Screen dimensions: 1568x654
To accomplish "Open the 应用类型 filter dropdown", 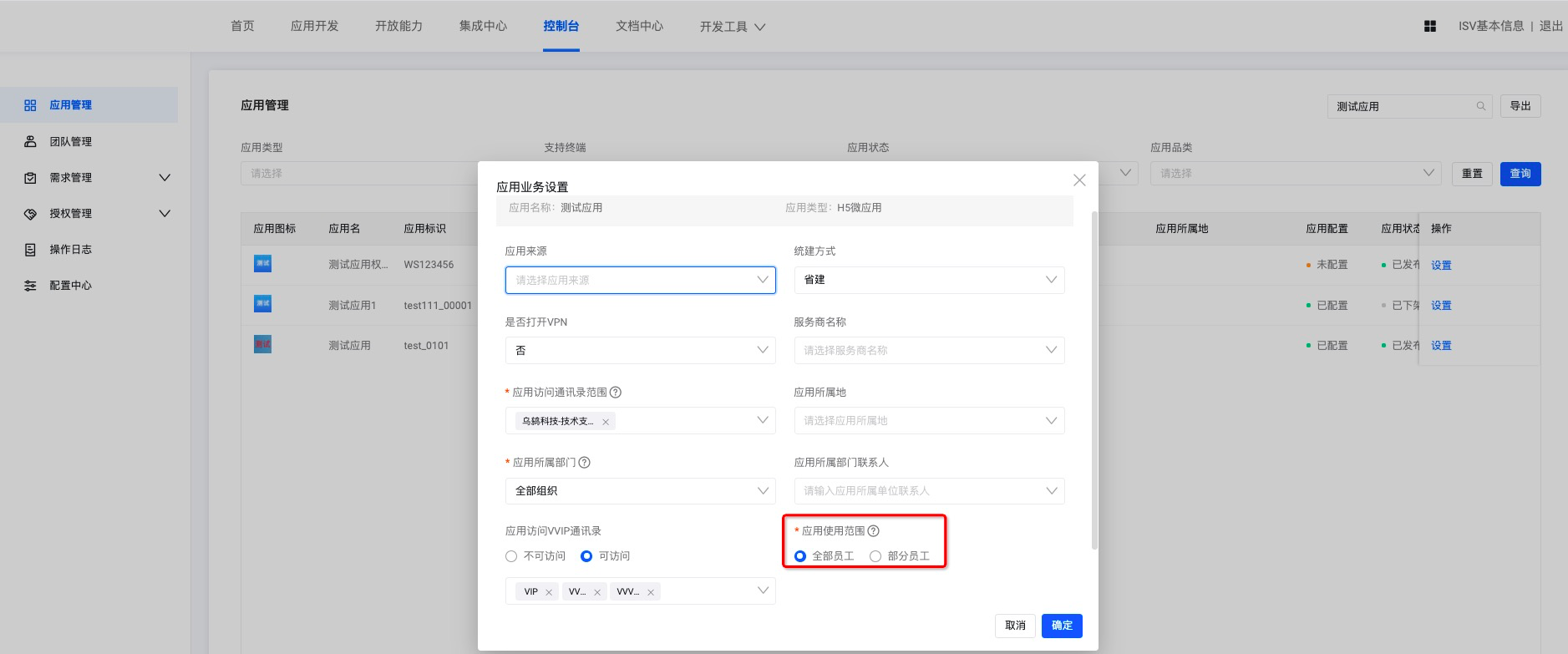I will tap(359, 173).
